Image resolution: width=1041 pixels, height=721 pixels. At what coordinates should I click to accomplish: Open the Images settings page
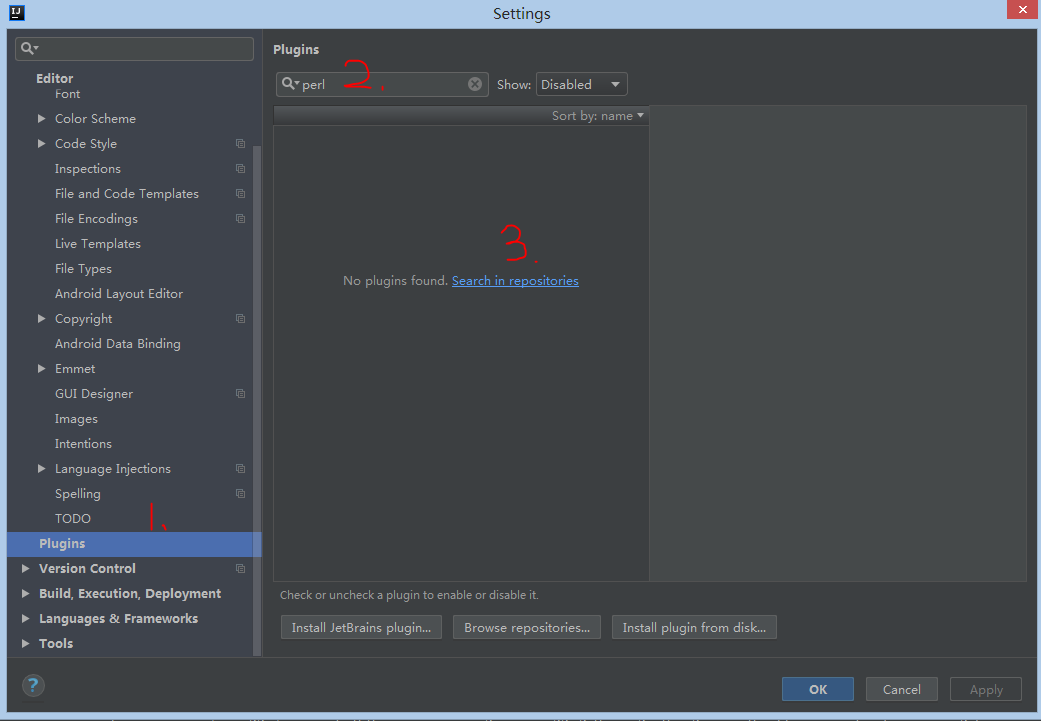(x=76, y=419)
